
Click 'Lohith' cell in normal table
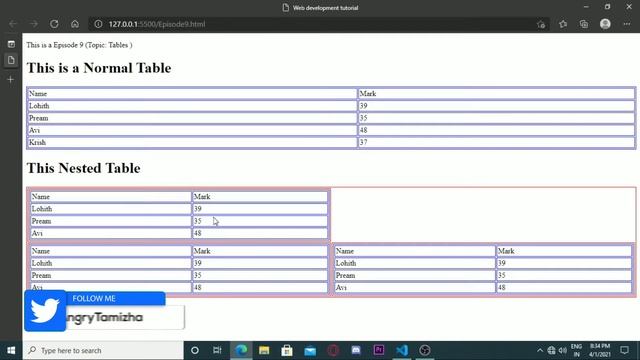(192, 106)
